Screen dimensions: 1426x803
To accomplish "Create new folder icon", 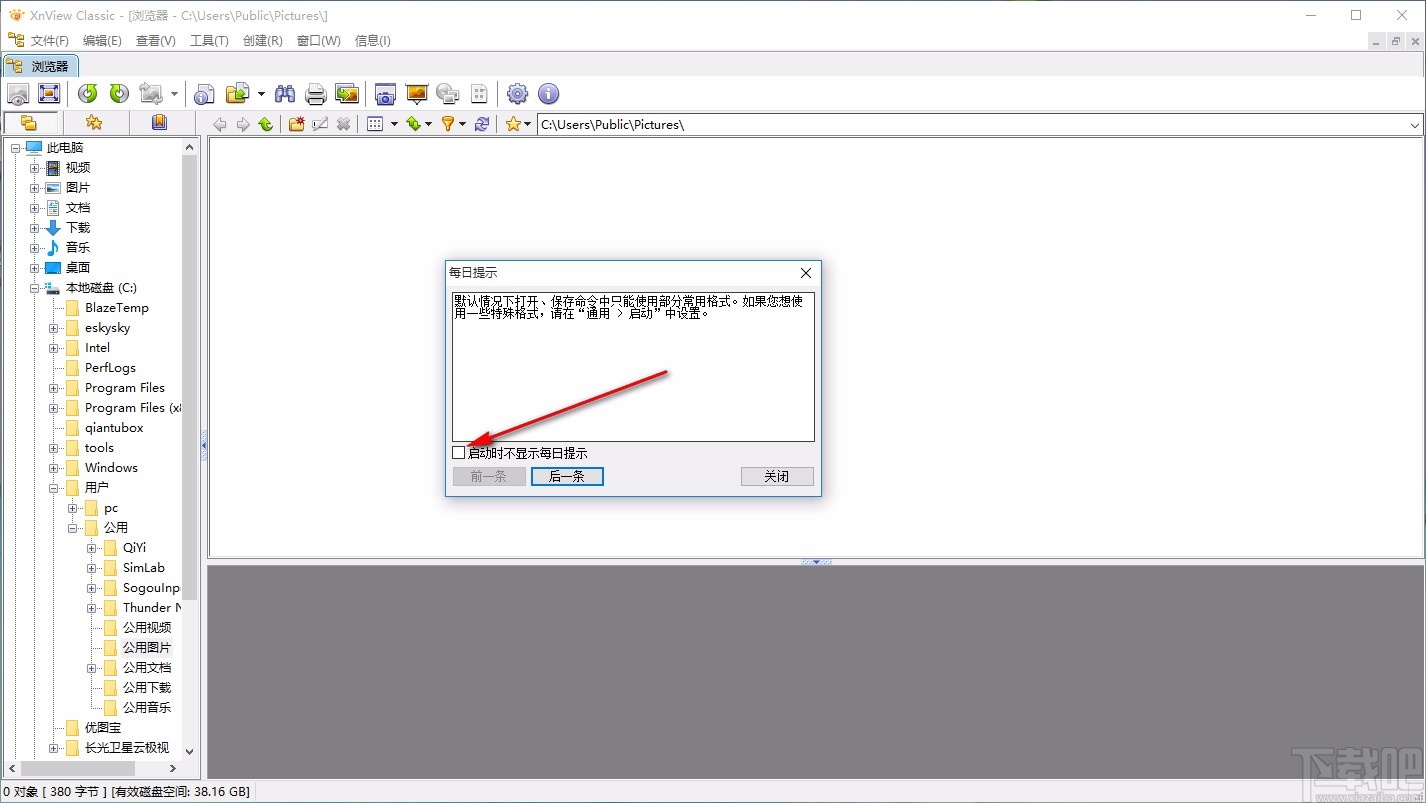I will click(297, 124).
